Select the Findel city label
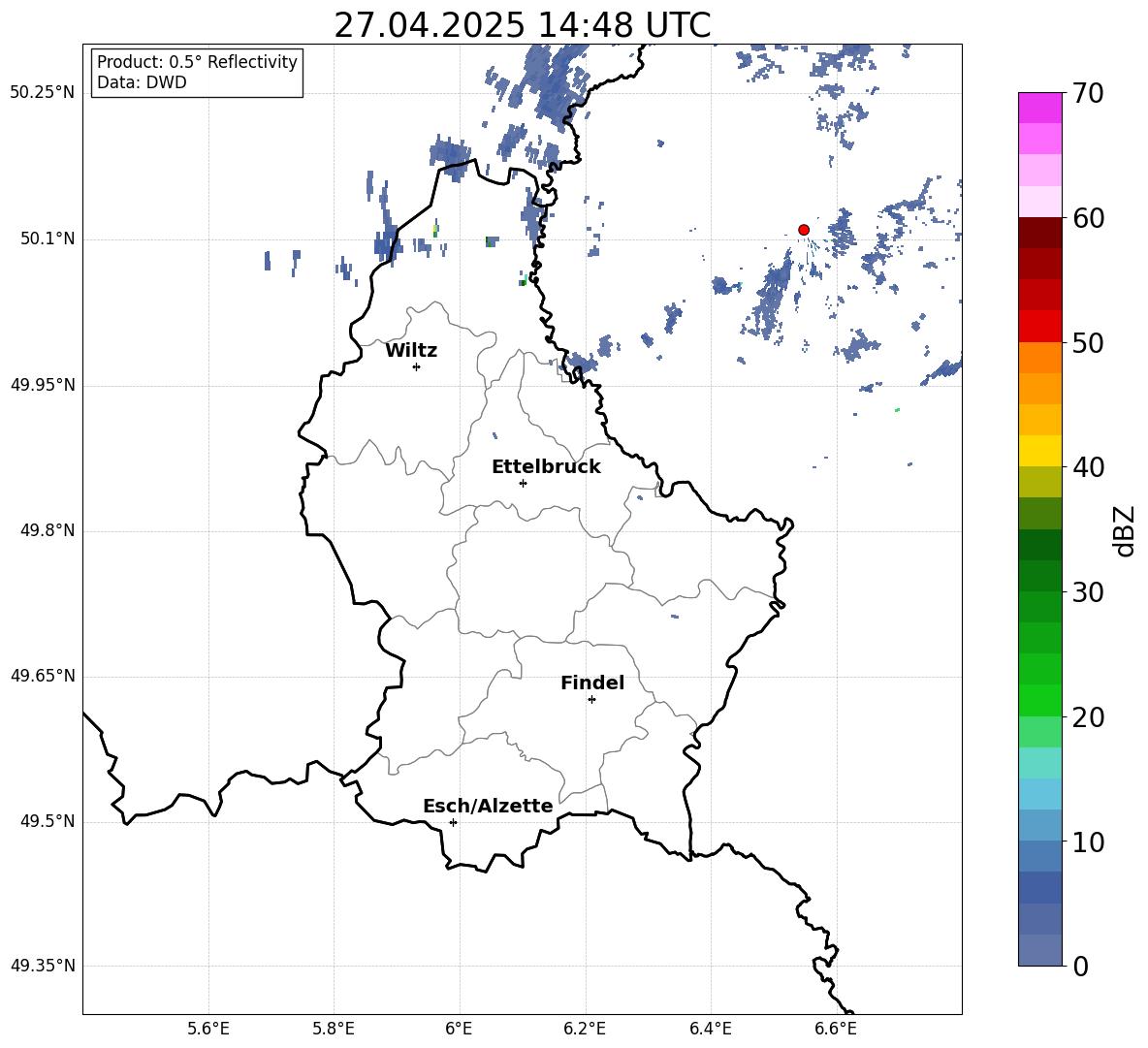The image size is (1148, 1048). click(x=592, y=683)
